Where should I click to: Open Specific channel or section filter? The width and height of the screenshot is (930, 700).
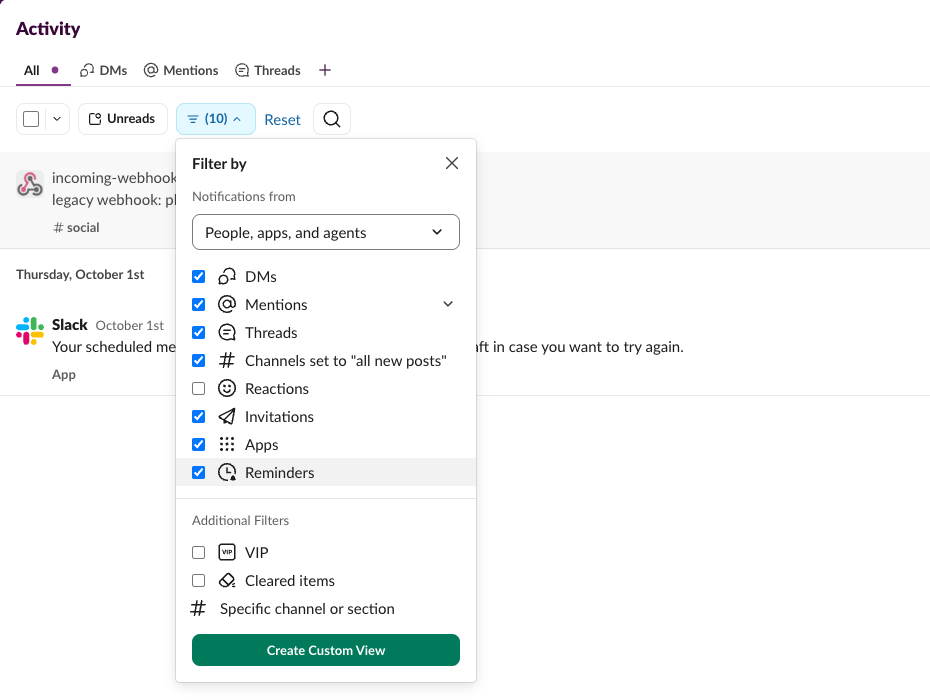(326, 609)
